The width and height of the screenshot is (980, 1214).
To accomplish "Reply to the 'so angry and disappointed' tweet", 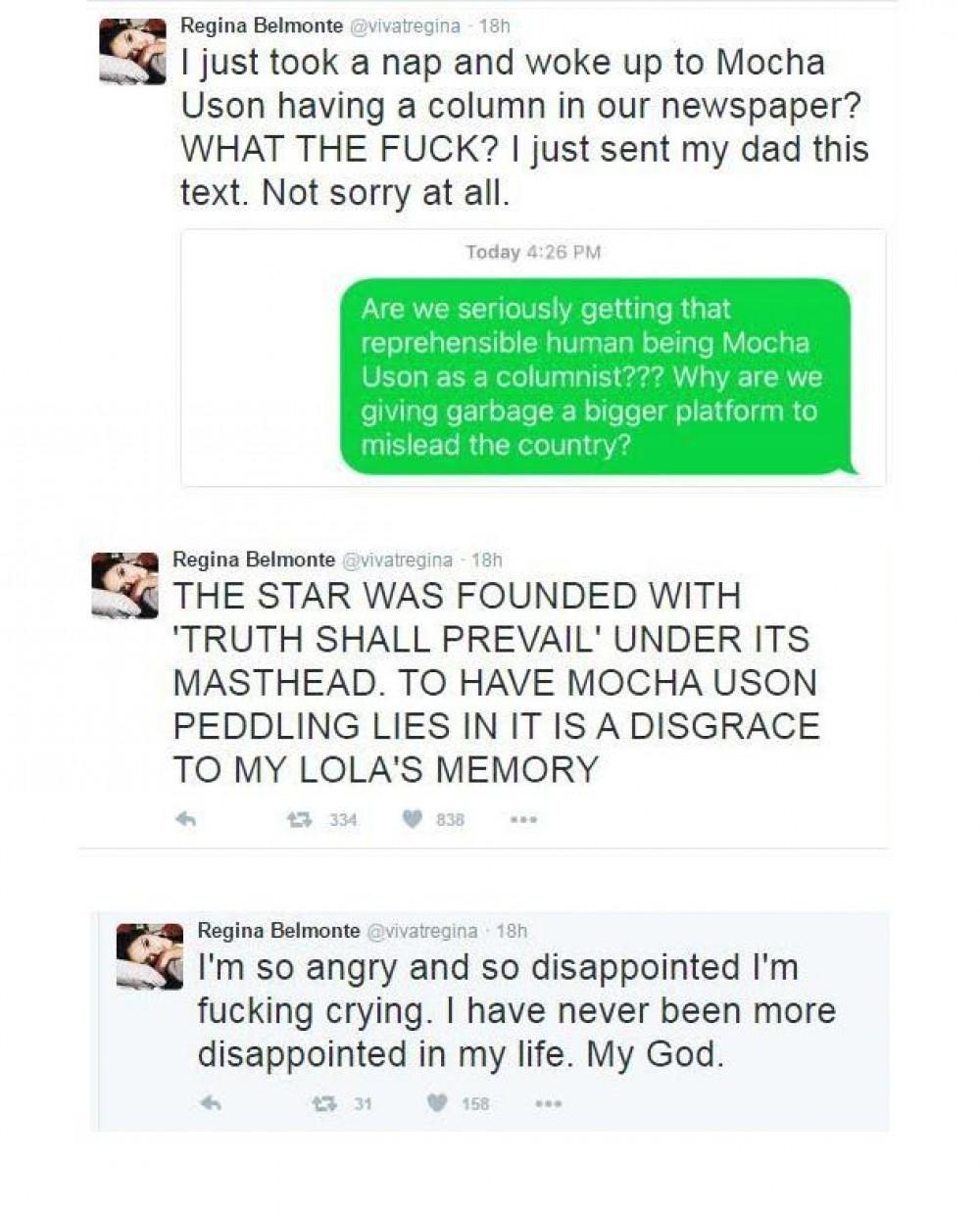I will 211,1103.
